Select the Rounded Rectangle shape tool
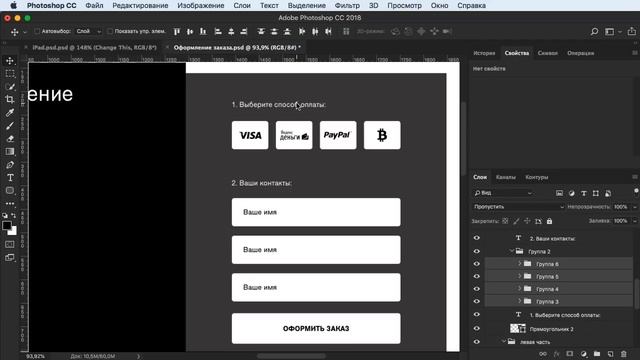This screenshot has height=360, width=640. (x=10, y=191)
